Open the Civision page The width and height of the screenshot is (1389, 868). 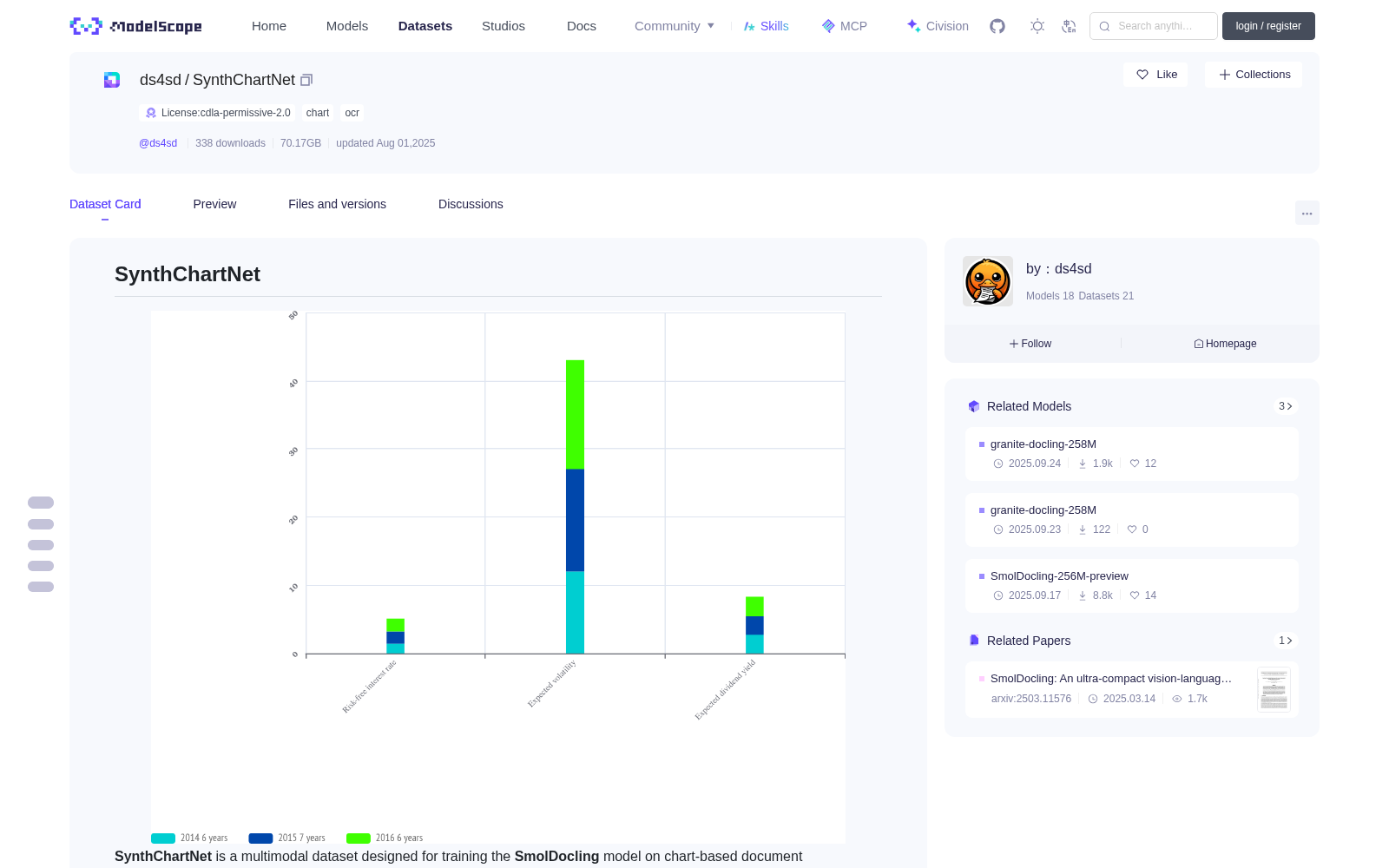pyautogui.click(x=938, y=26)
